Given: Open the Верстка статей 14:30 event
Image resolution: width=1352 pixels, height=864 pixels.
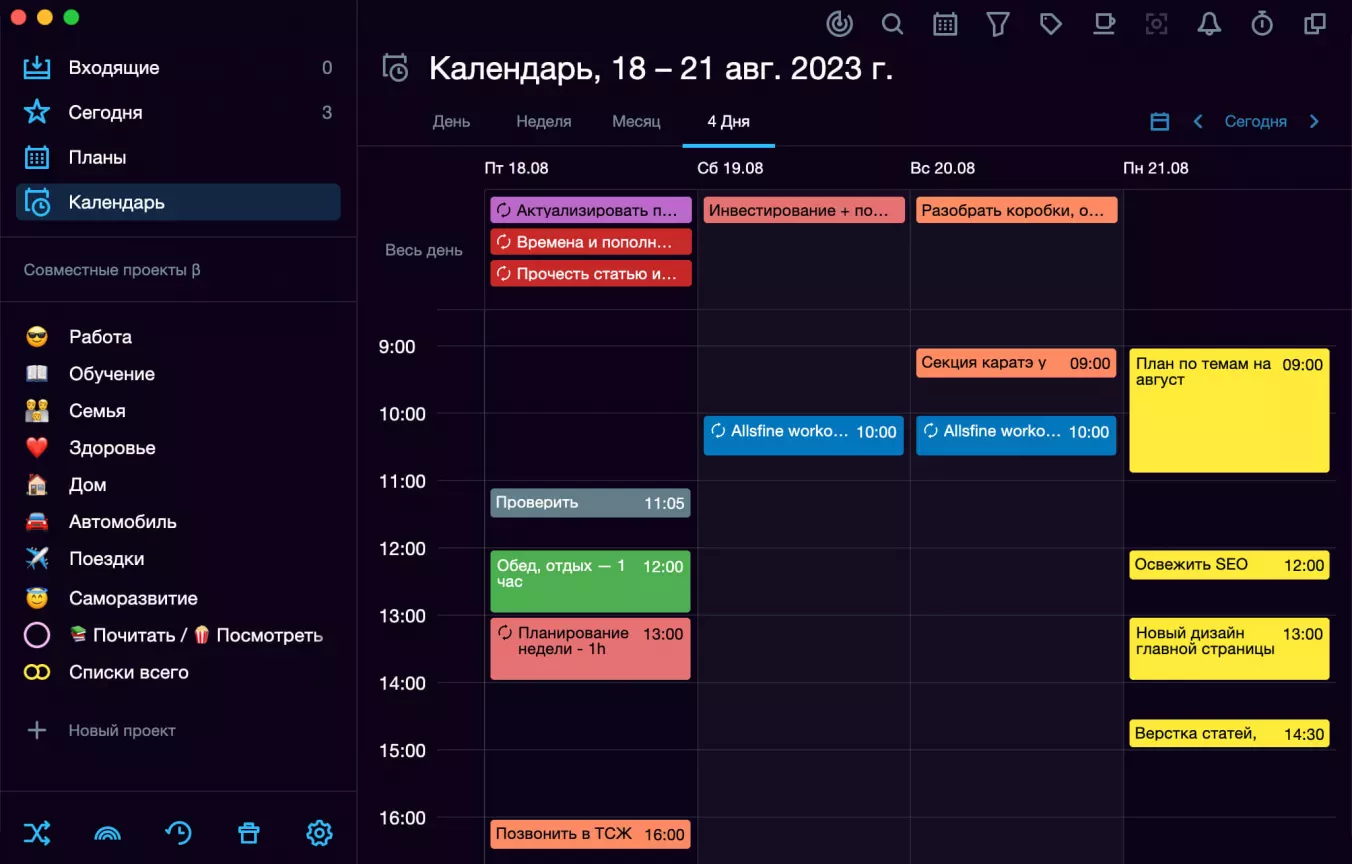Looking at the screenshot, I should pos(1229,733).
